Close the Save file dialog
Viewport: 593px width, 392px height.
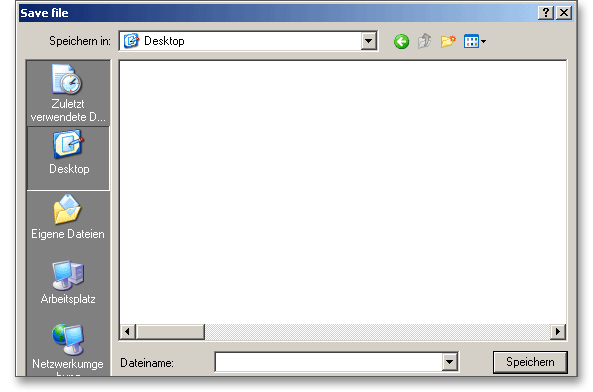(x=564, y=13)
